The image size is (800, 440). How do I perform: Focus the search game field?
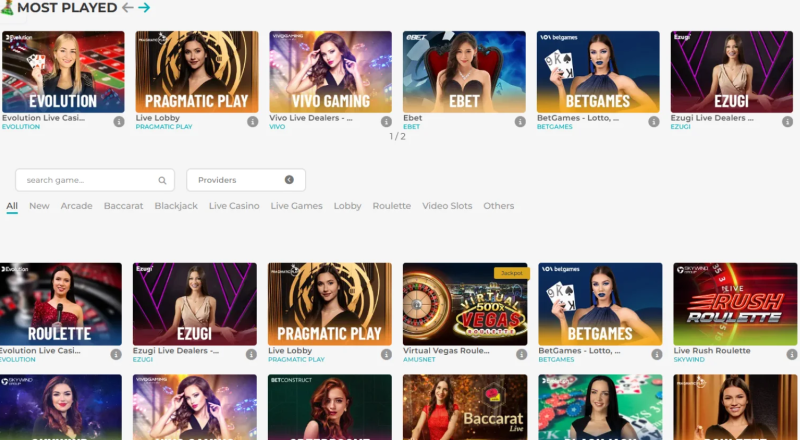(95, 180)
